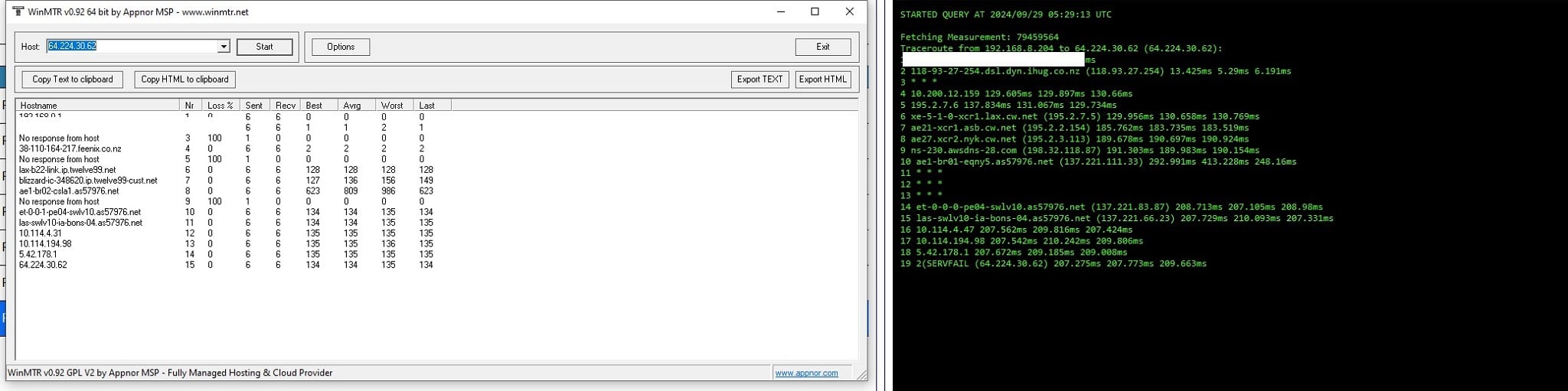Open the Options dialog
Viewport: 1568px width, 391px height.
(x=341, y=47)
